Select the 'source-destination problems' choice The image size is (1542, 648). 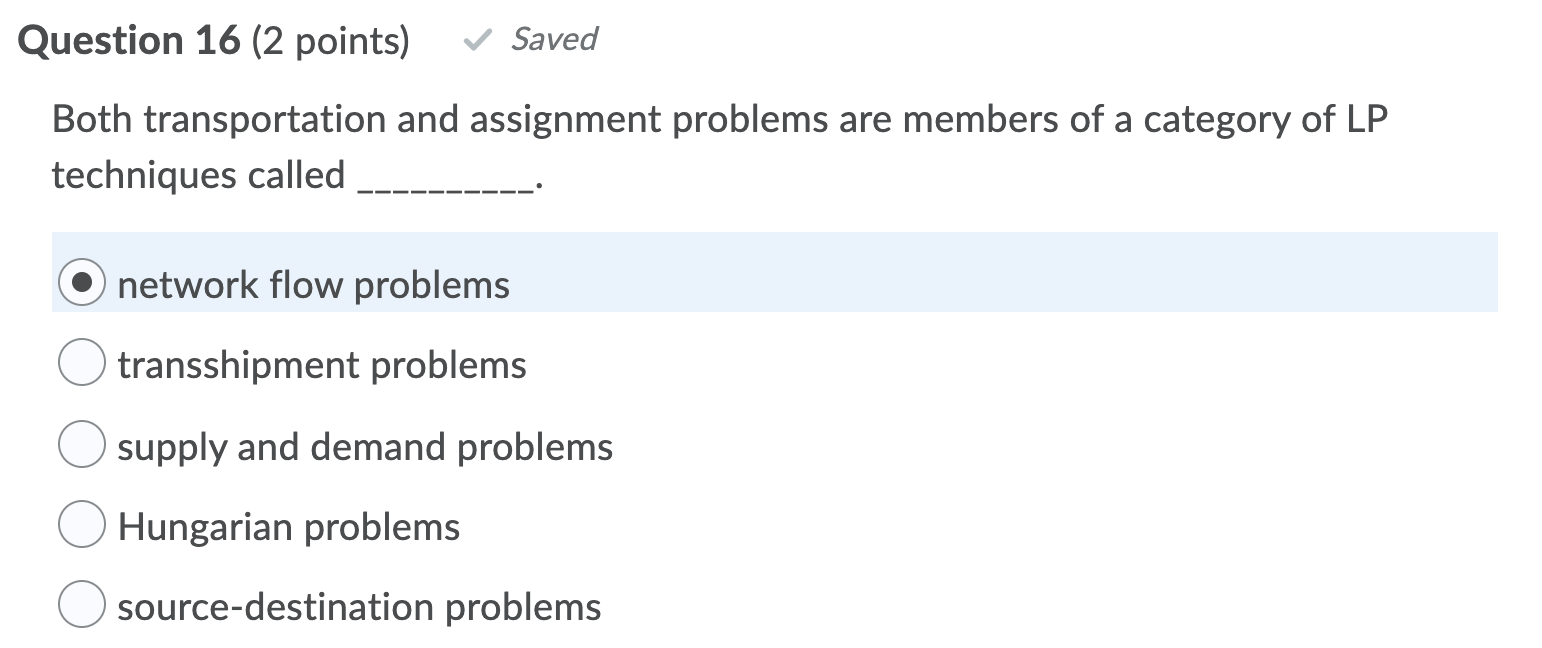81,602
